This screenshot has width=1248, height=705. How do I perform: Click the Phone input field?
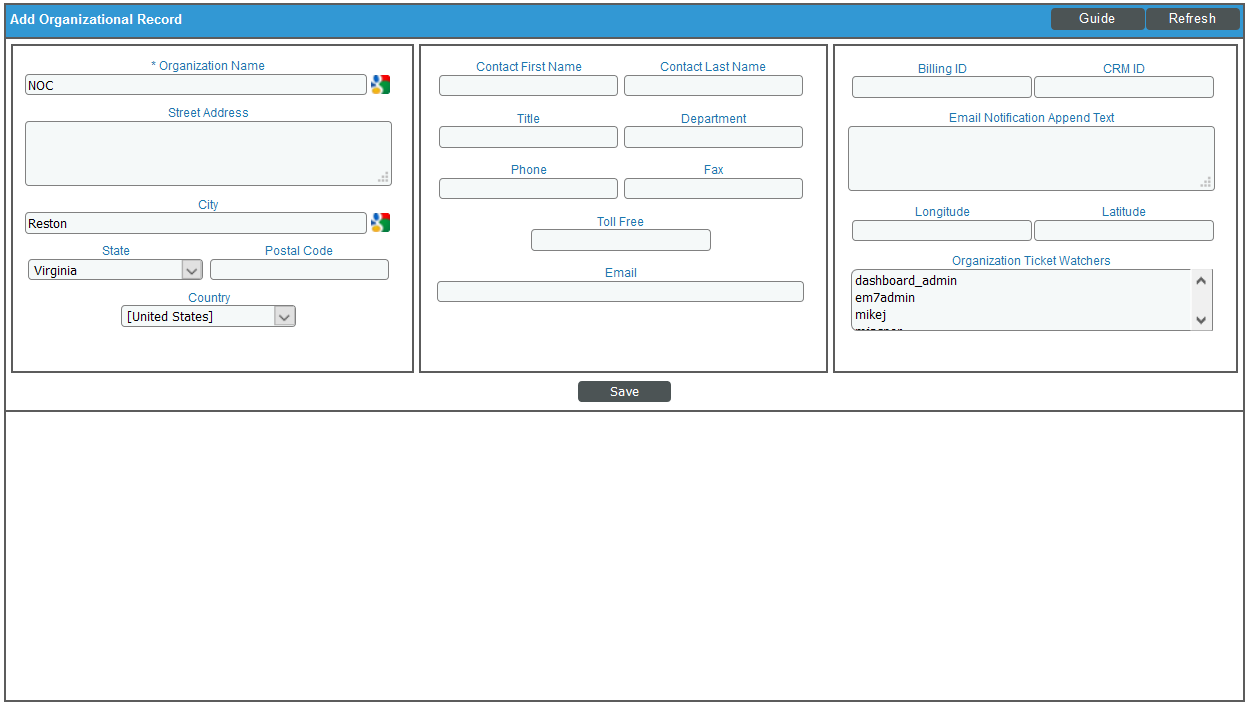coord(528,189)
